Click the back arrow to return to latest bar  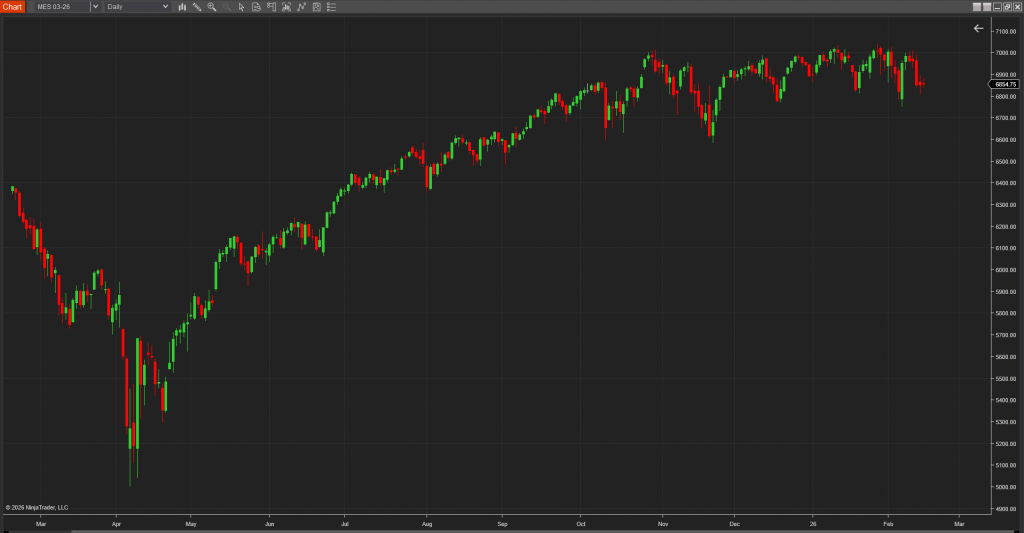tap(978, 29)
